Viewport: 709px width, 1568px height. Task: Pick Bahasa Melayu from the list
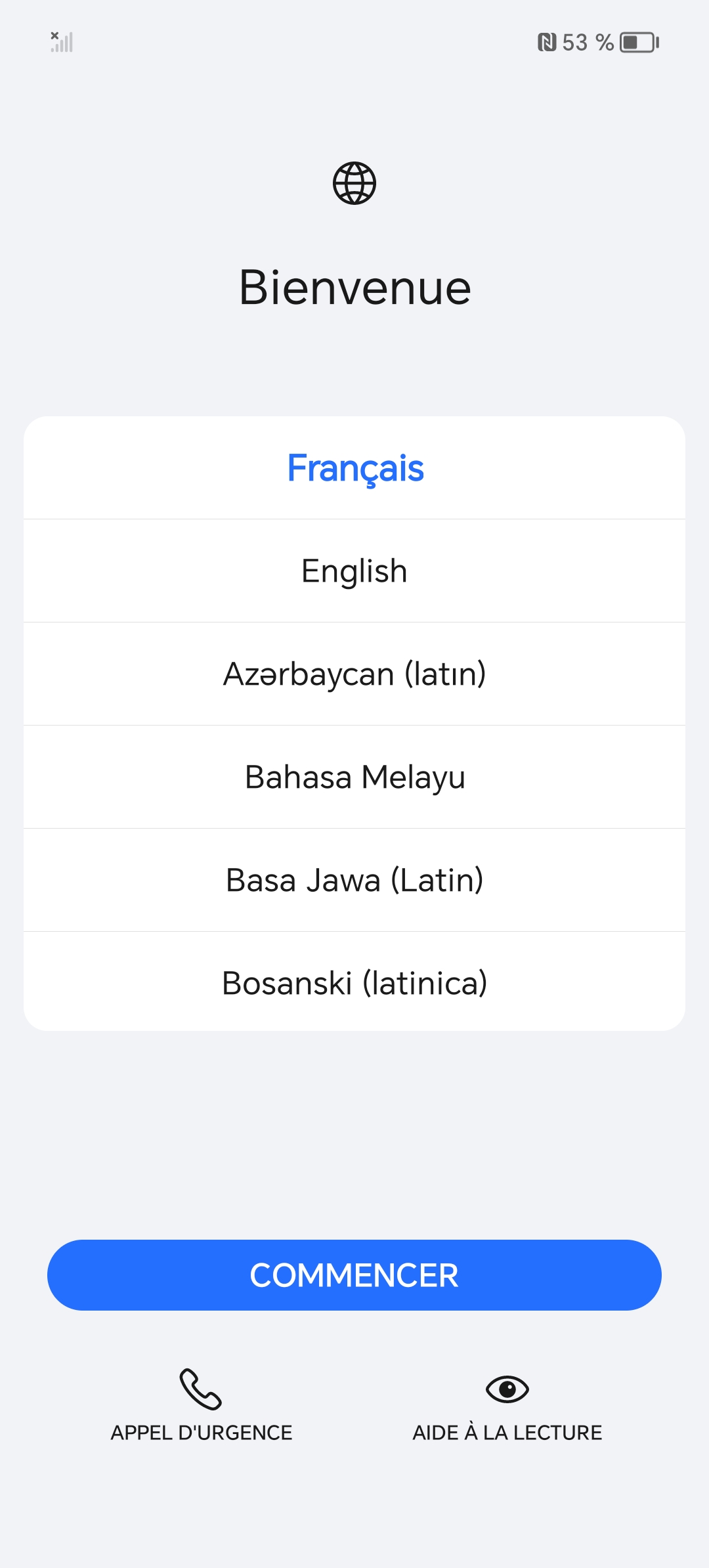tap(354, 777)
